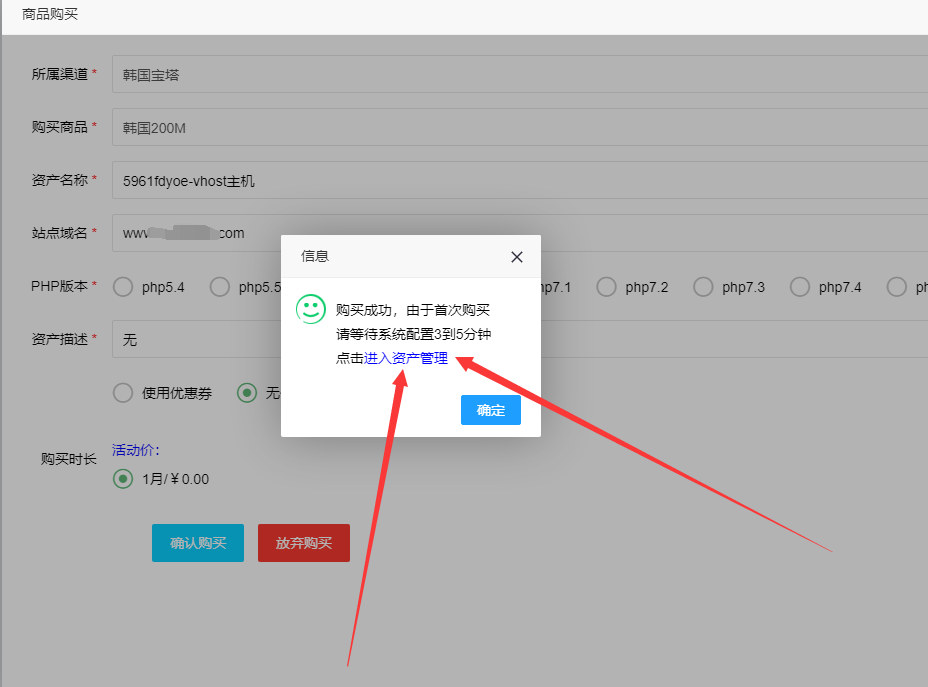This screenshot has width=928, height=687.
Task: Click the 放弃购买 cancel button
Action: tap(303, 543)
